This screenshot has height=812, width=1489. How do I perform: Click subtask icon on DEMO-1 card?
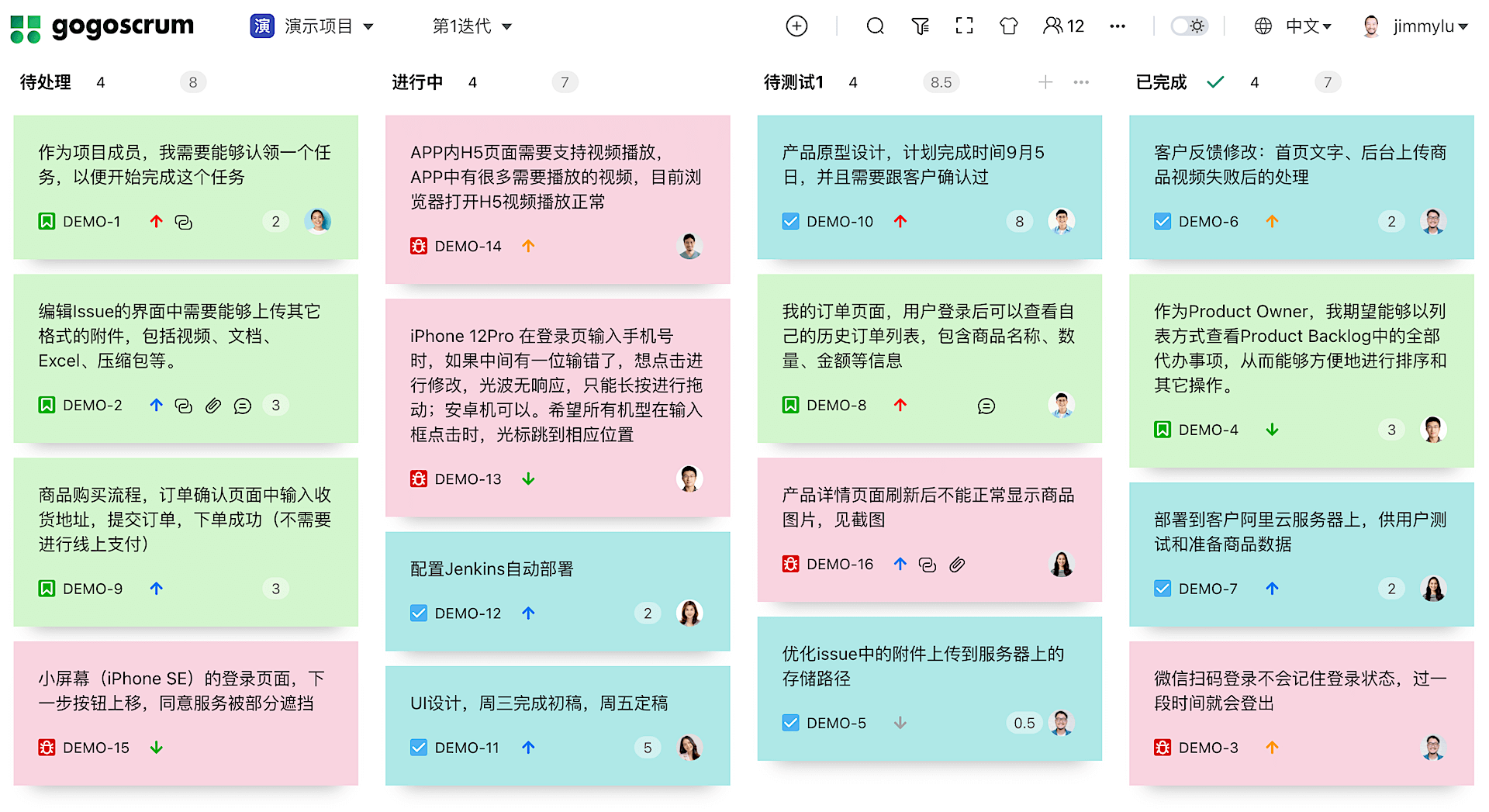(184, 222)
